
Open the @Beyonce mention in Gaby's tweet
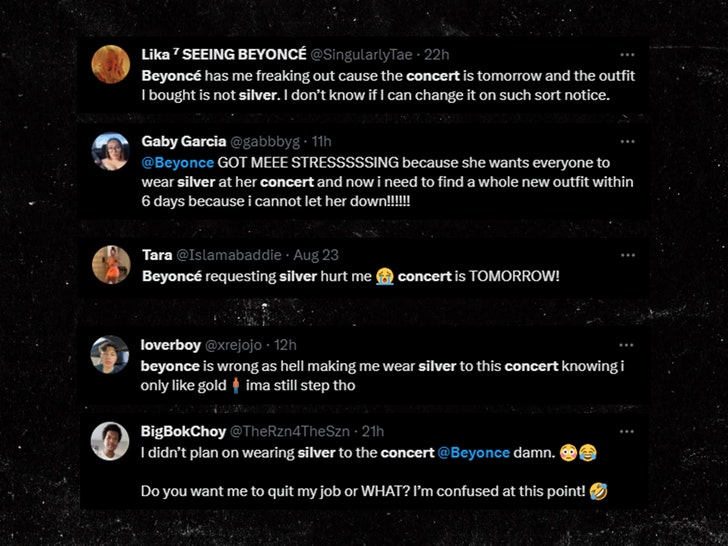coord(178,162)
